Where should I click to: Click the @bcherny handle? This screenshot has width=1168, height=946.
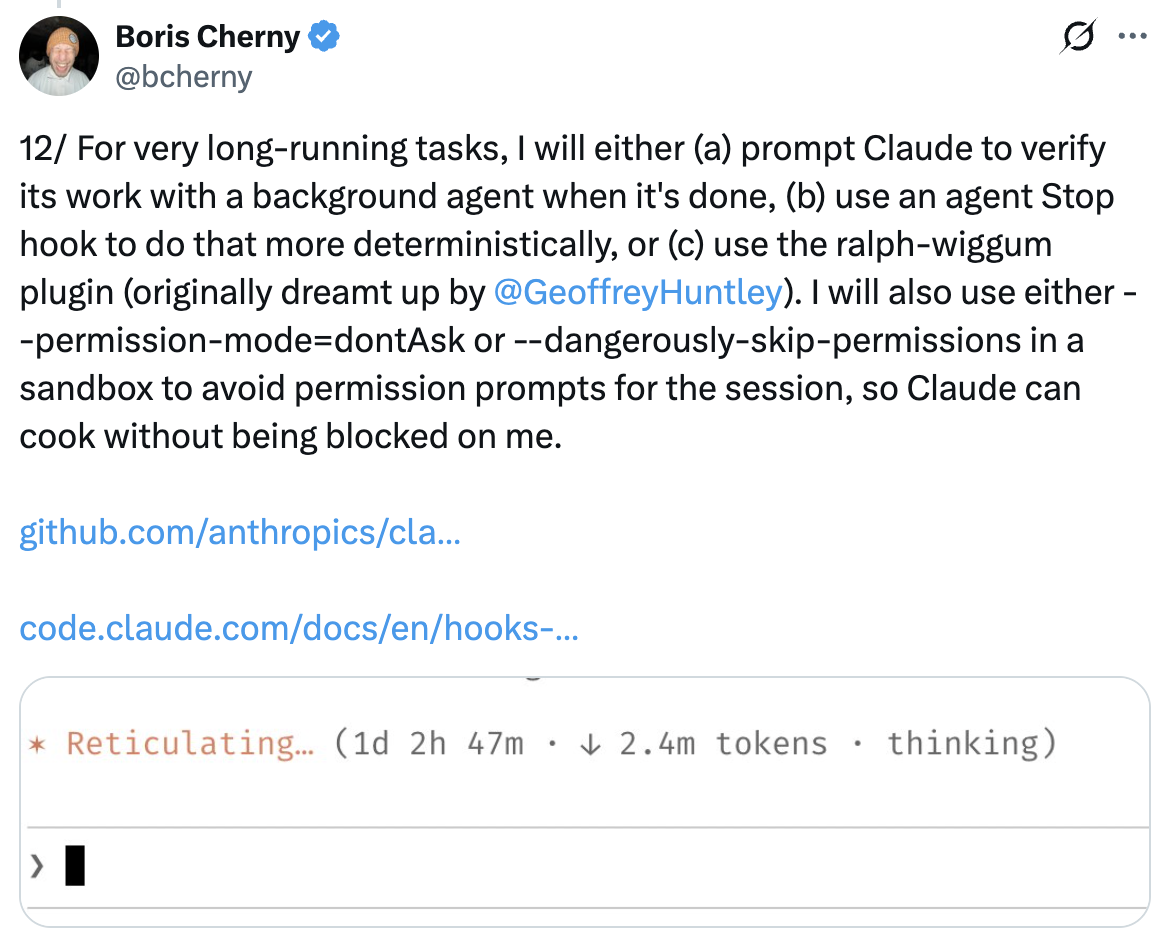click(184, 76)
